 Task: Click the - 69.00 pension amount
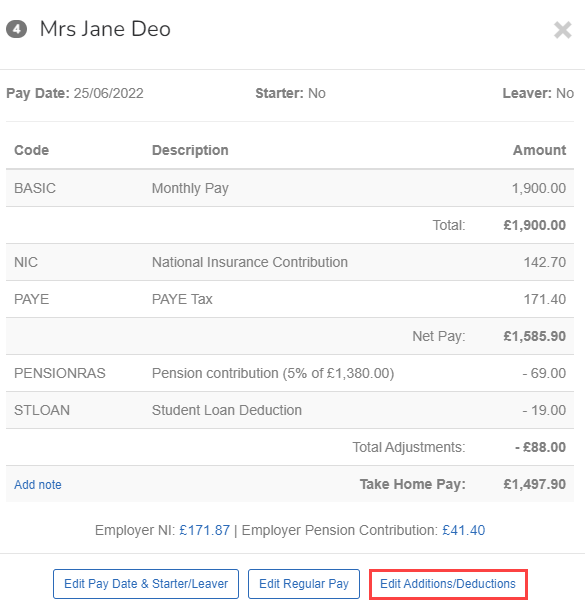(x=544, y=373)
